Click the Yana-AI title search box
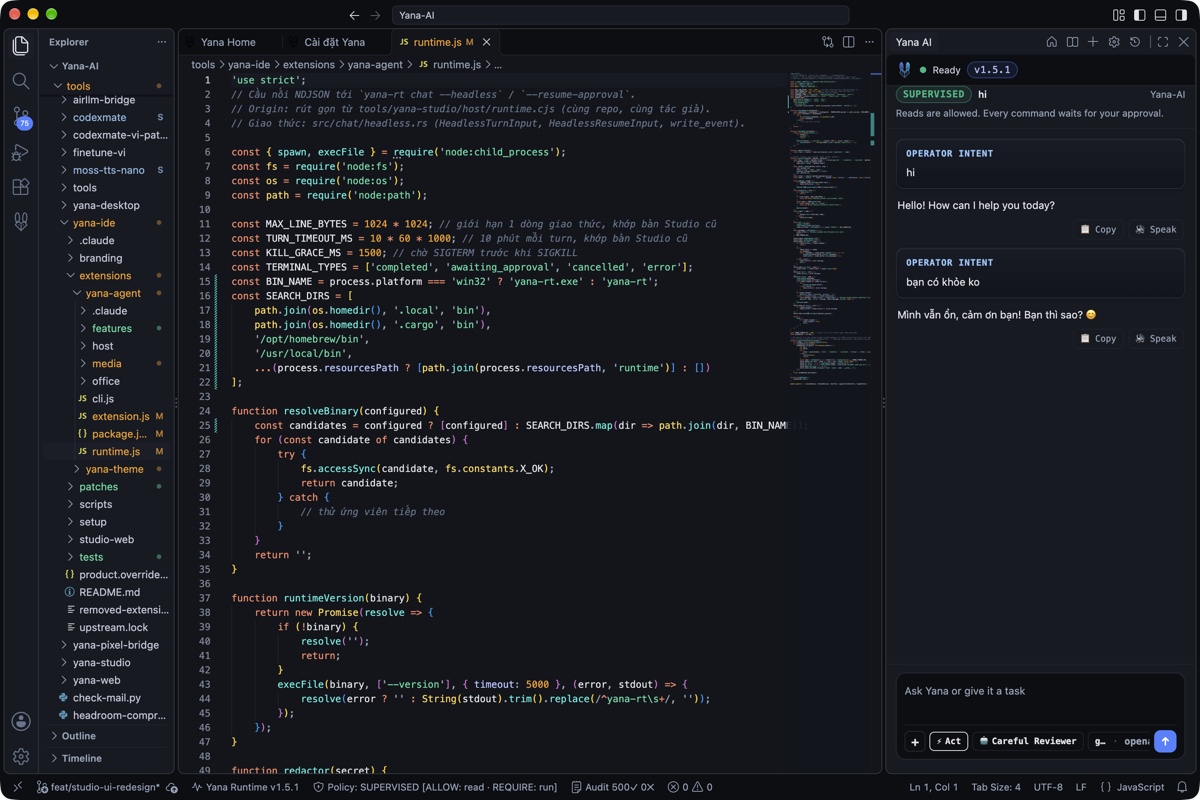Screen dimensions: 1200x800 [x=620, y=15]
